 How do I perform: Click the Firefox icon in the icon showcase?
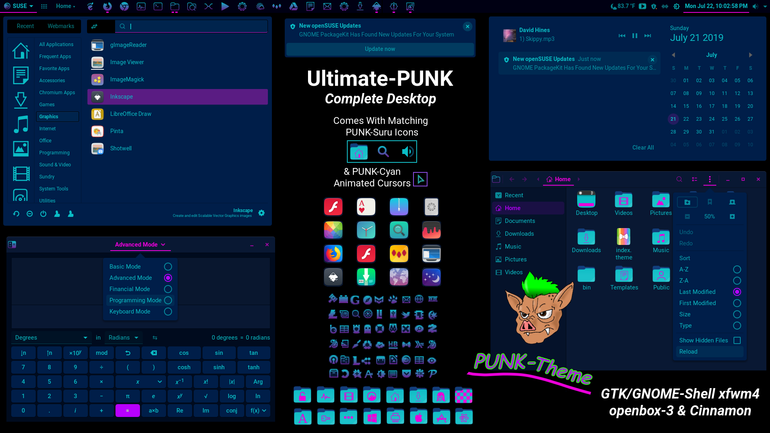333,254
